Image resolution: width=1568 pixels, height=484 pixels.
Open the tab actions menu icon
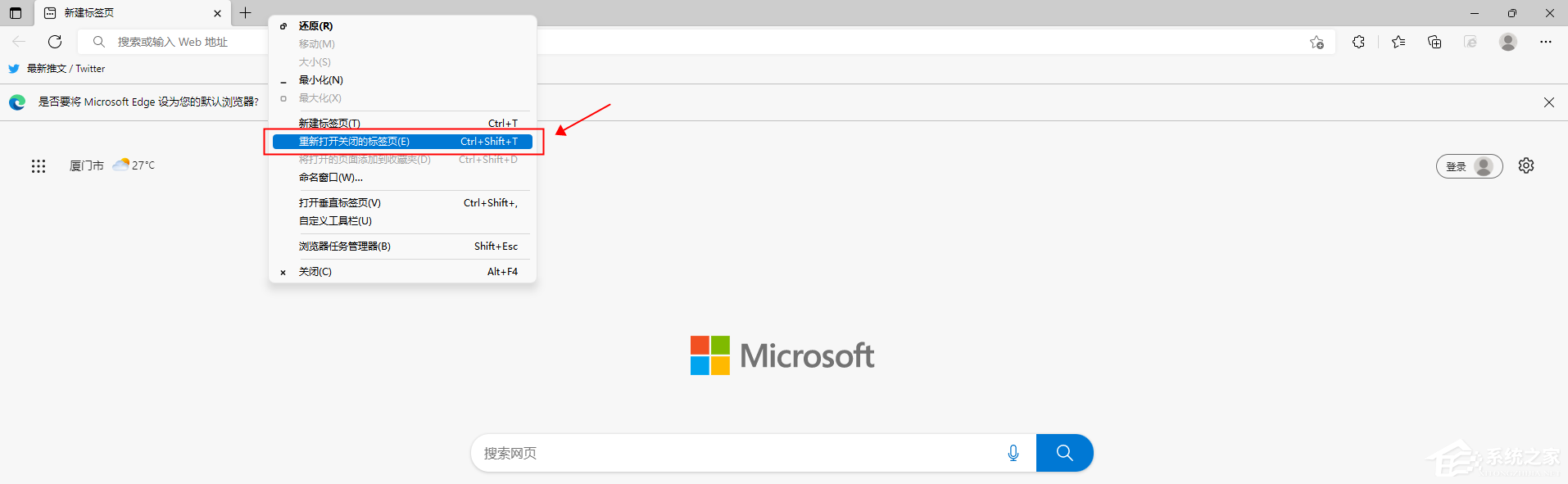point(16,13)
